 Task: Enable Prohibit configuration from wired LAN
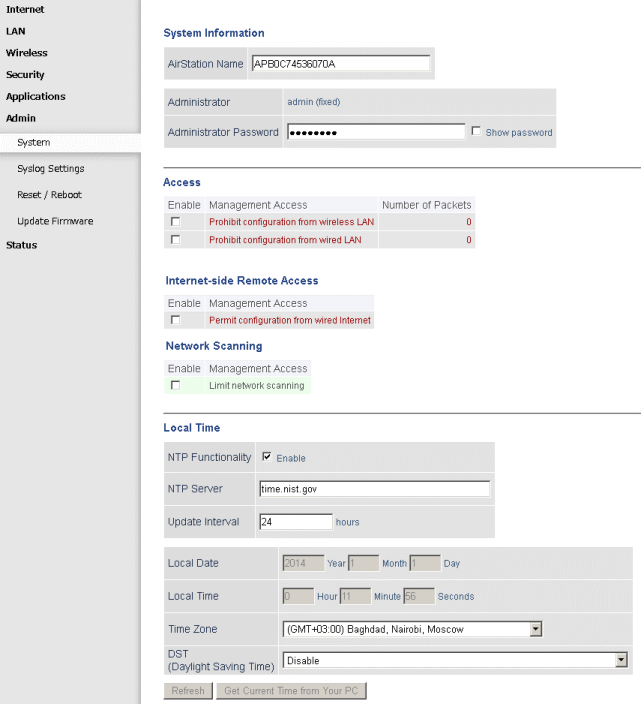(176, 240)
